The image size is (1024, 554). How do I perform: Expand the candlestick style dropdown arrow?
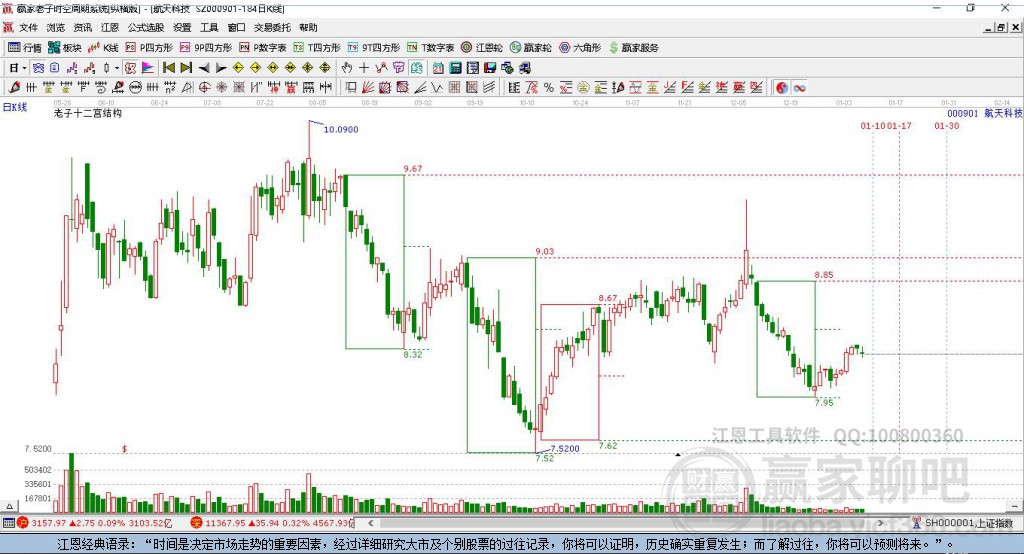click(117, 68)
